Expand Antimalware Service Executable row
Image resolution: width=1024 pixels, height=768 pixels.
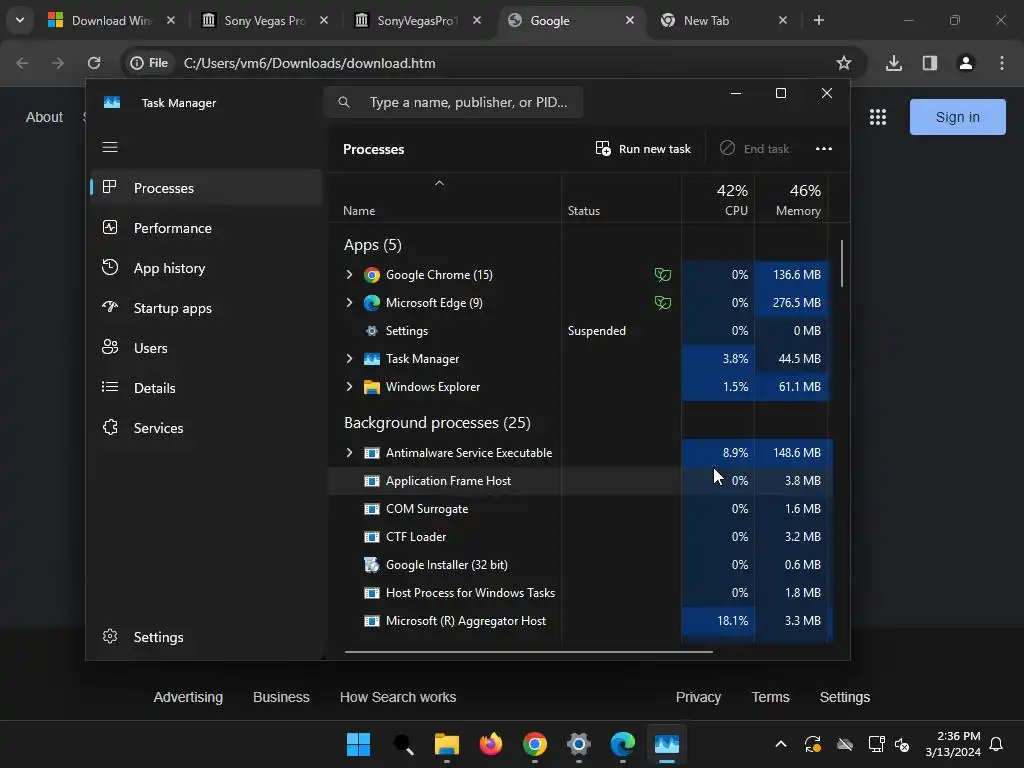tap(349, 453)
